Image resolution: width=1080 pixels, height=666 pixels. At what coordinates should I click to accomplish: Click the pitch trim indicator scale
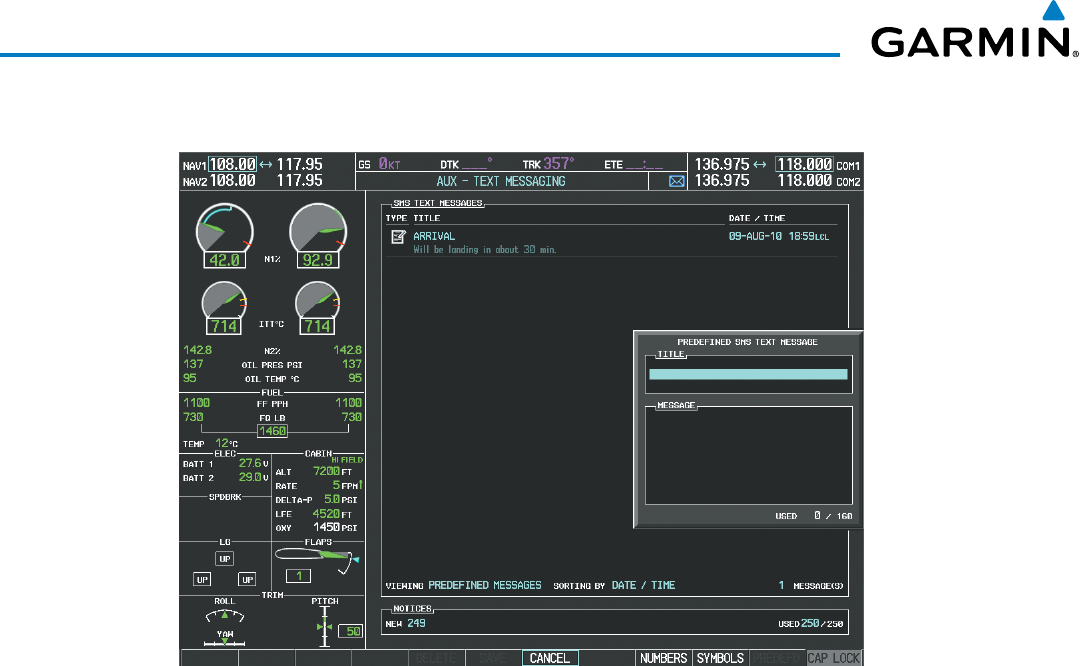(x=325, y=625)
